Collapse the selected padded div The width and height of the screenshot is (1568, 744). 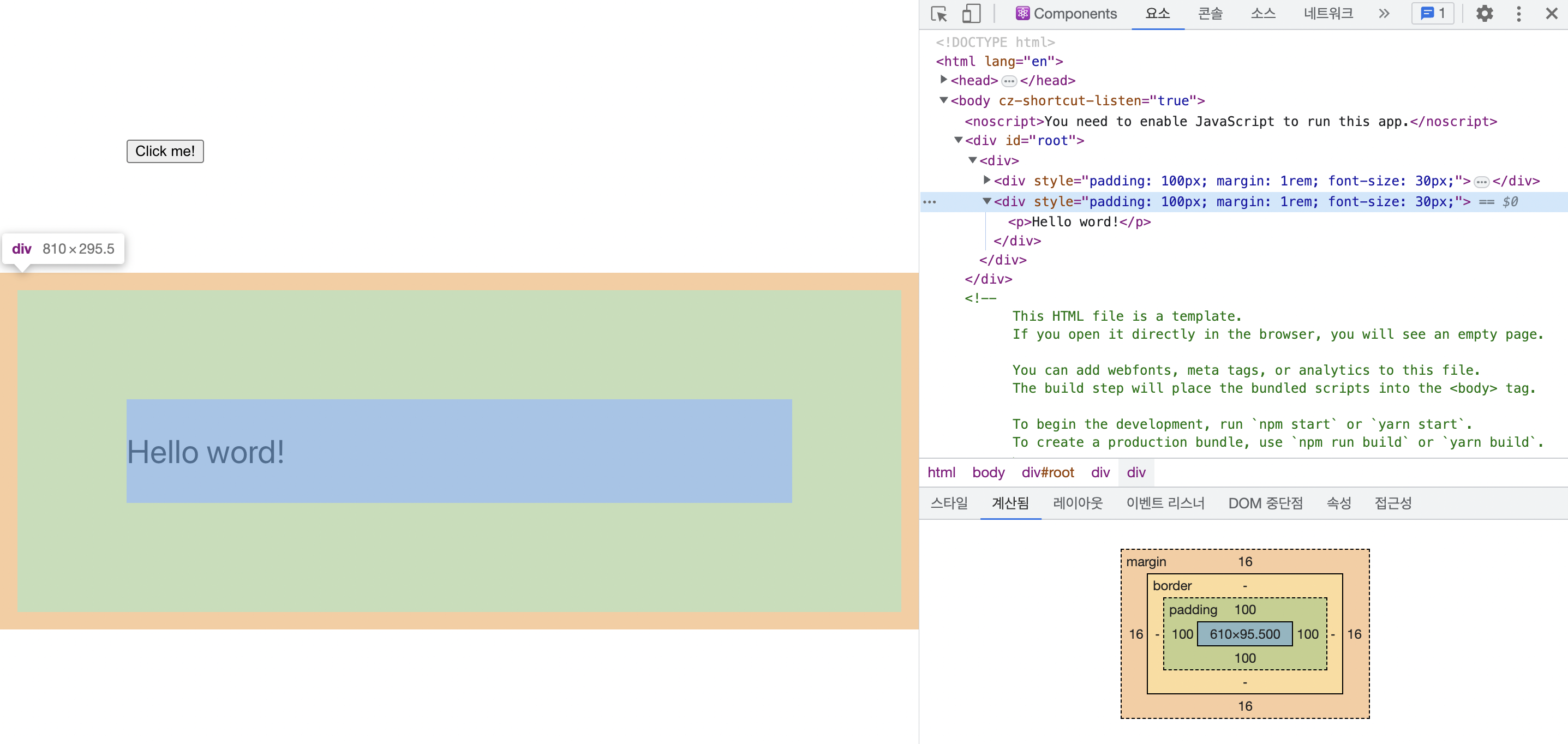987,201
